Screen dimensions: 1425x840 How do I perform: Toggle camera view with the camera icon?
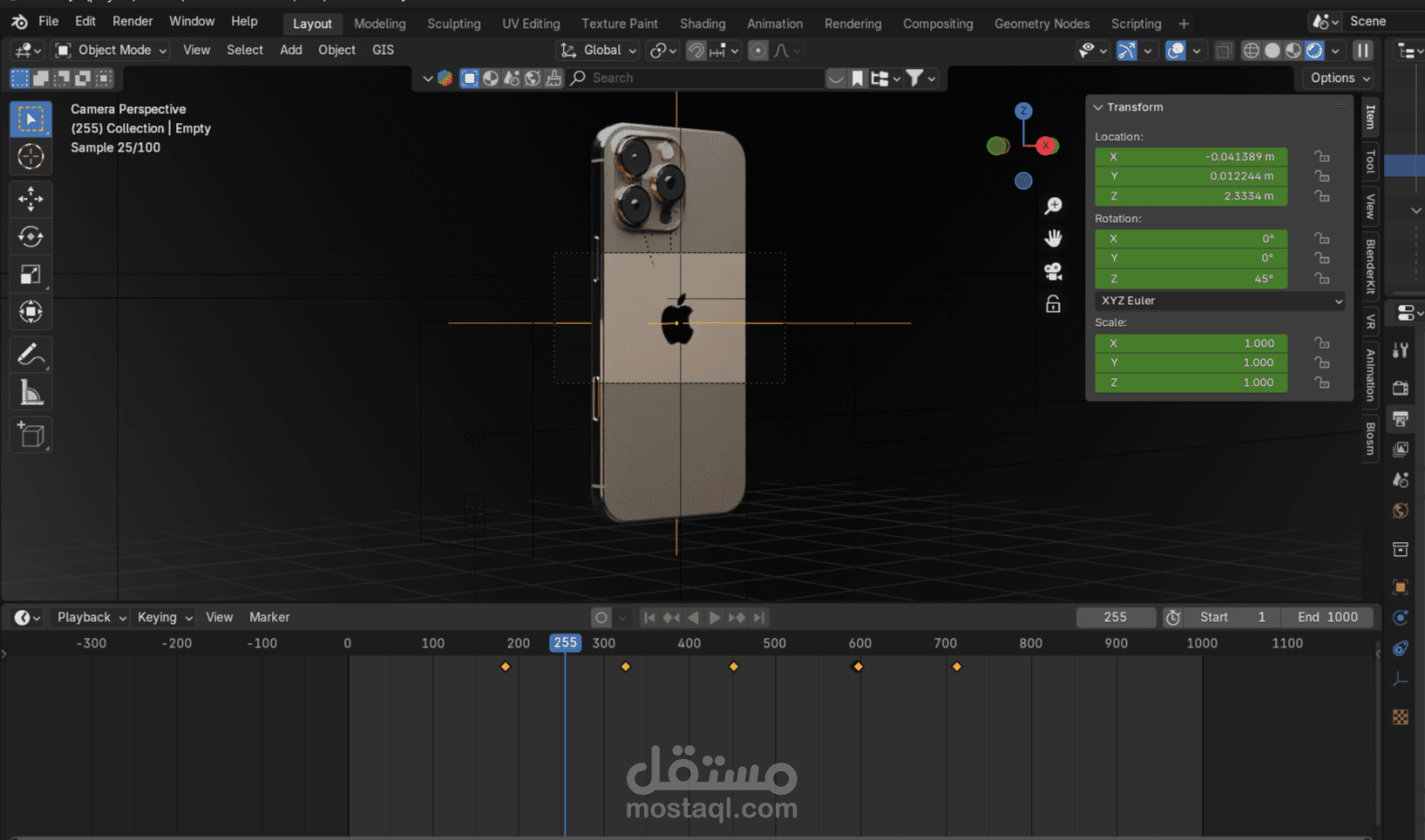pos(1053,271)
